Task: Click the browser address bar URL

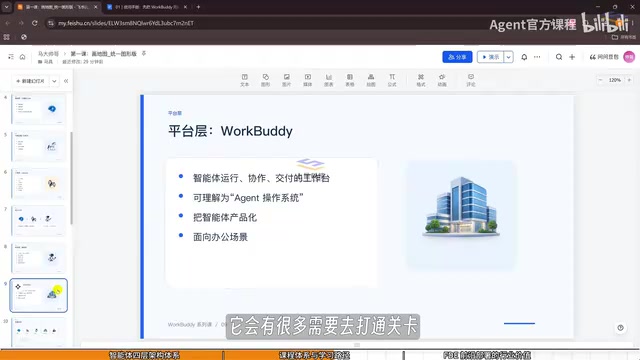Action: point(126,23)
